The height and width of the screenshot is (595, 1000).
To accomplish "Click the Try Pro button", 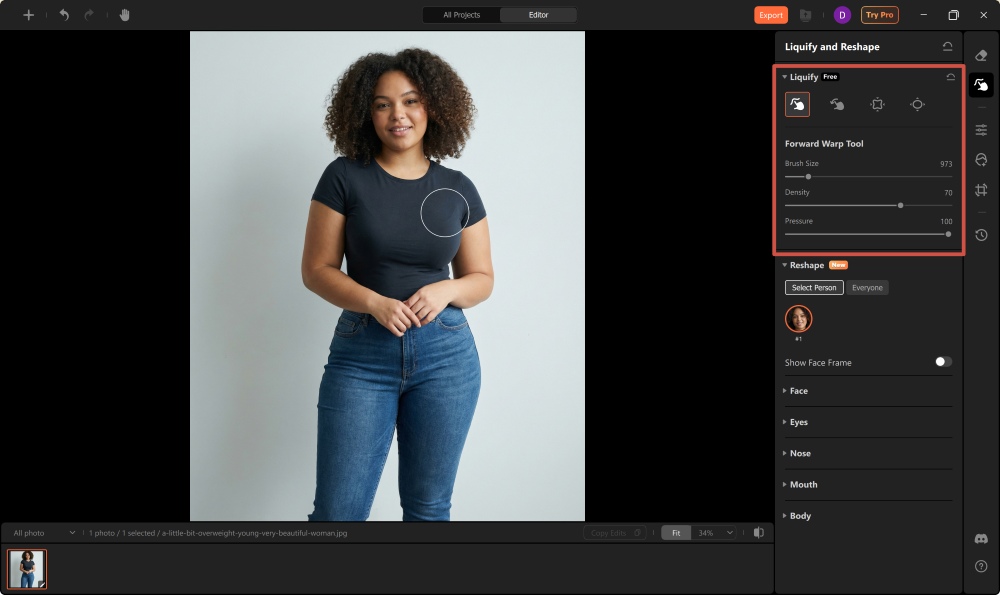I will pos(879,15).
